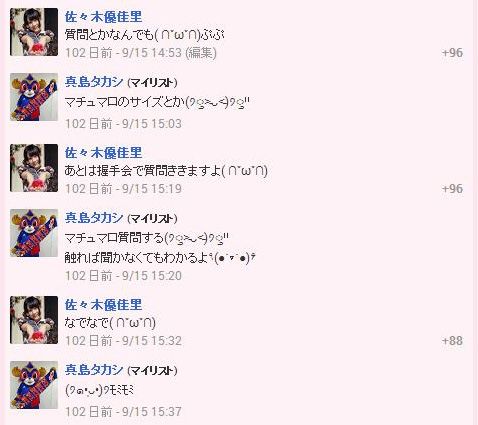478x425 pixels.
Task: Open 真島タカシ name on 15:37 comment
Action: pos(94,370)
